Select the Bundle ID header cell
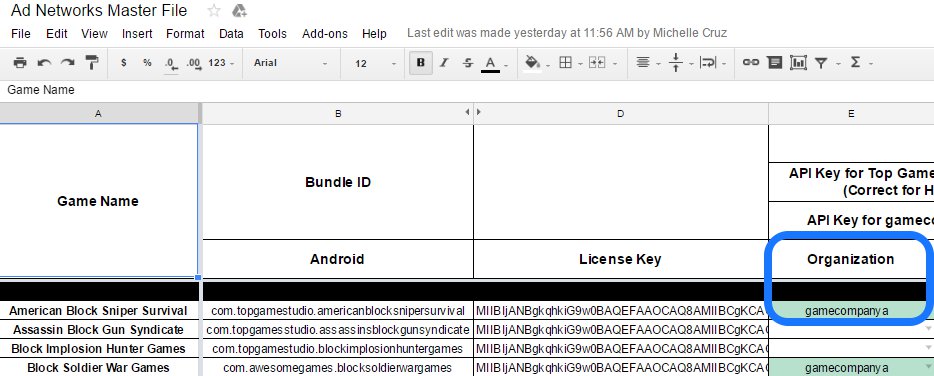Screen dimensions: 934x376 (x=338, y=182)
